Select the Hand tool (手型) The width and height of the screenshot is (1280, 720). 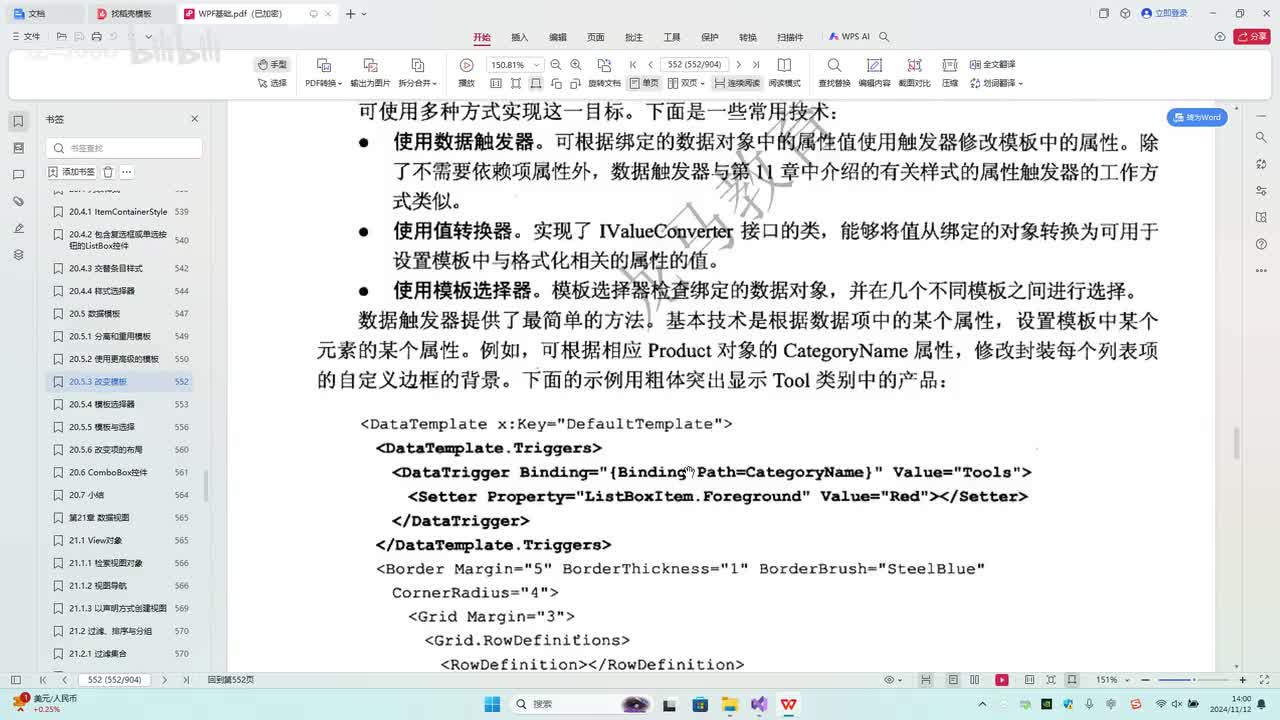point(272,64)
